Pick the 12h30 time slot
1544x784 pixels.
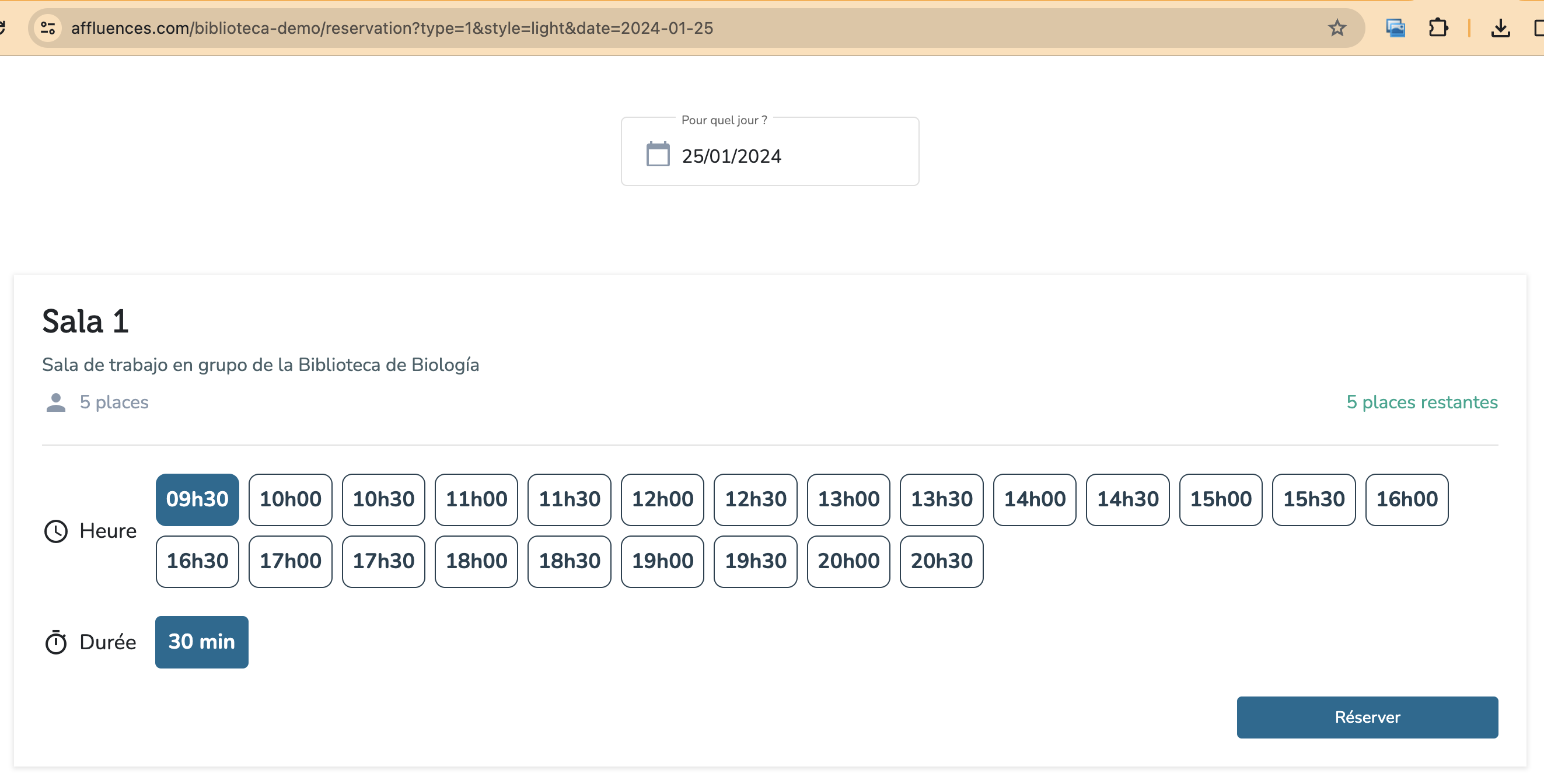pos(755,500)
